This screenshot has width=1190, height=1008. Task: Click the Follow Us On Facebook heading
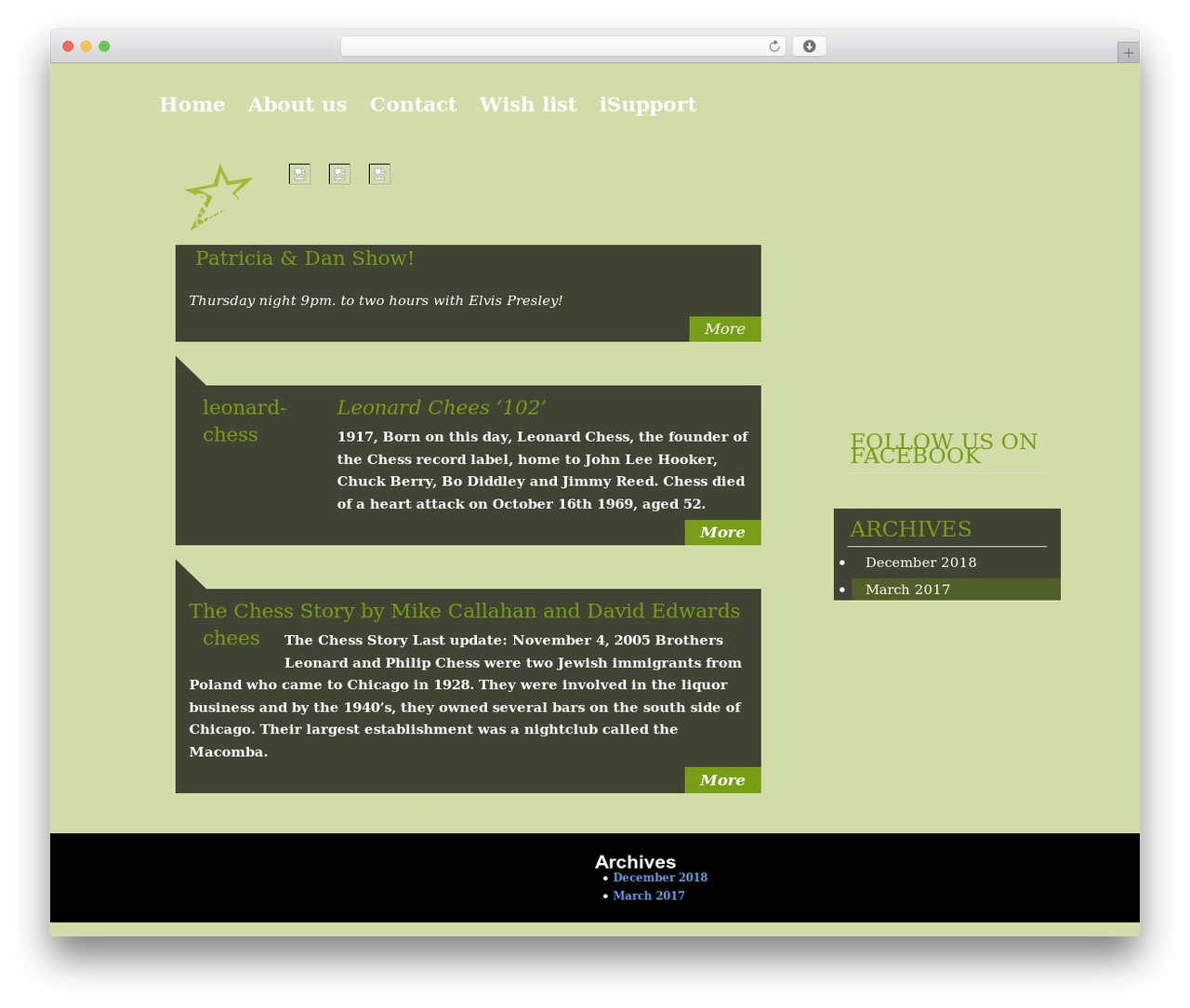click(944, 448)
